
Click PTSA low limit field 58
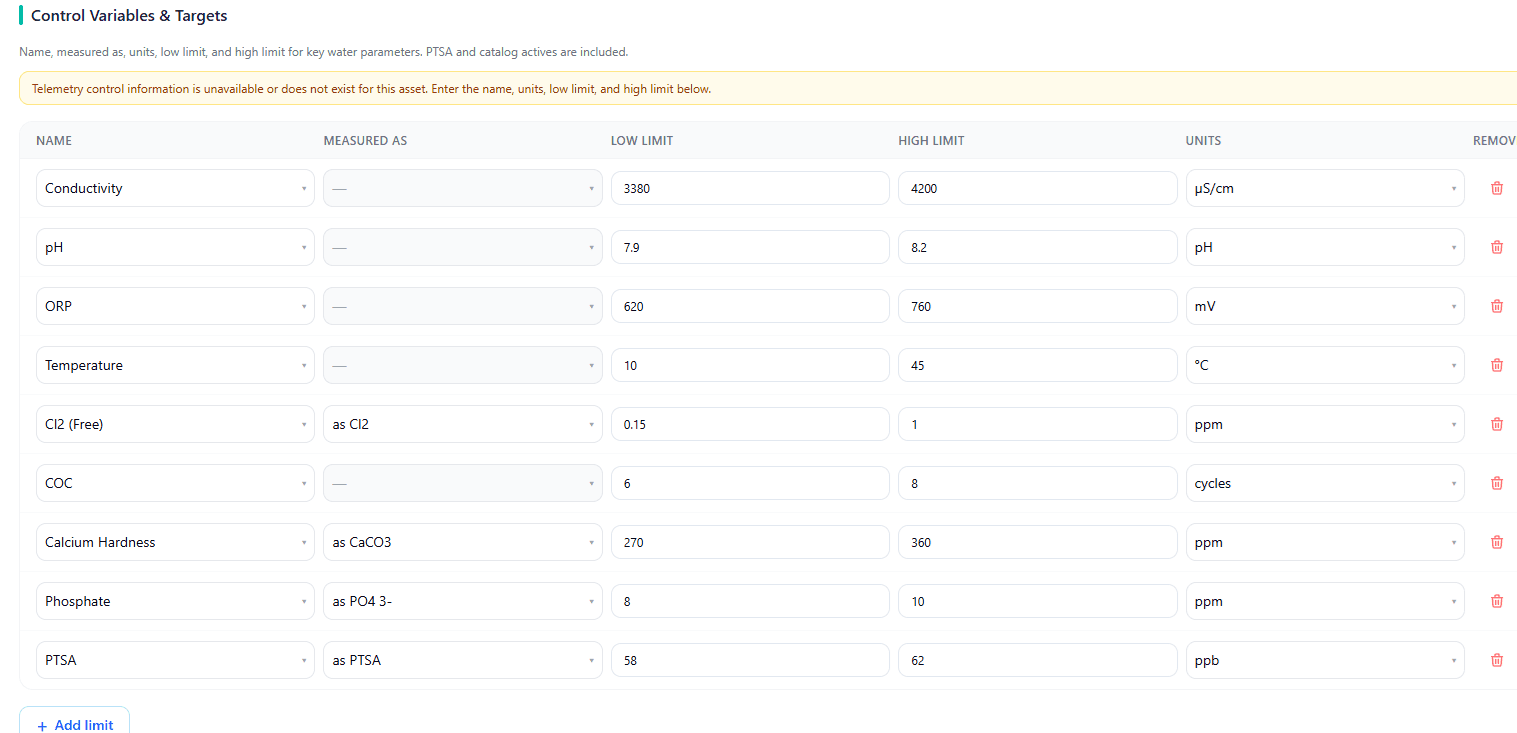[750, 660]
